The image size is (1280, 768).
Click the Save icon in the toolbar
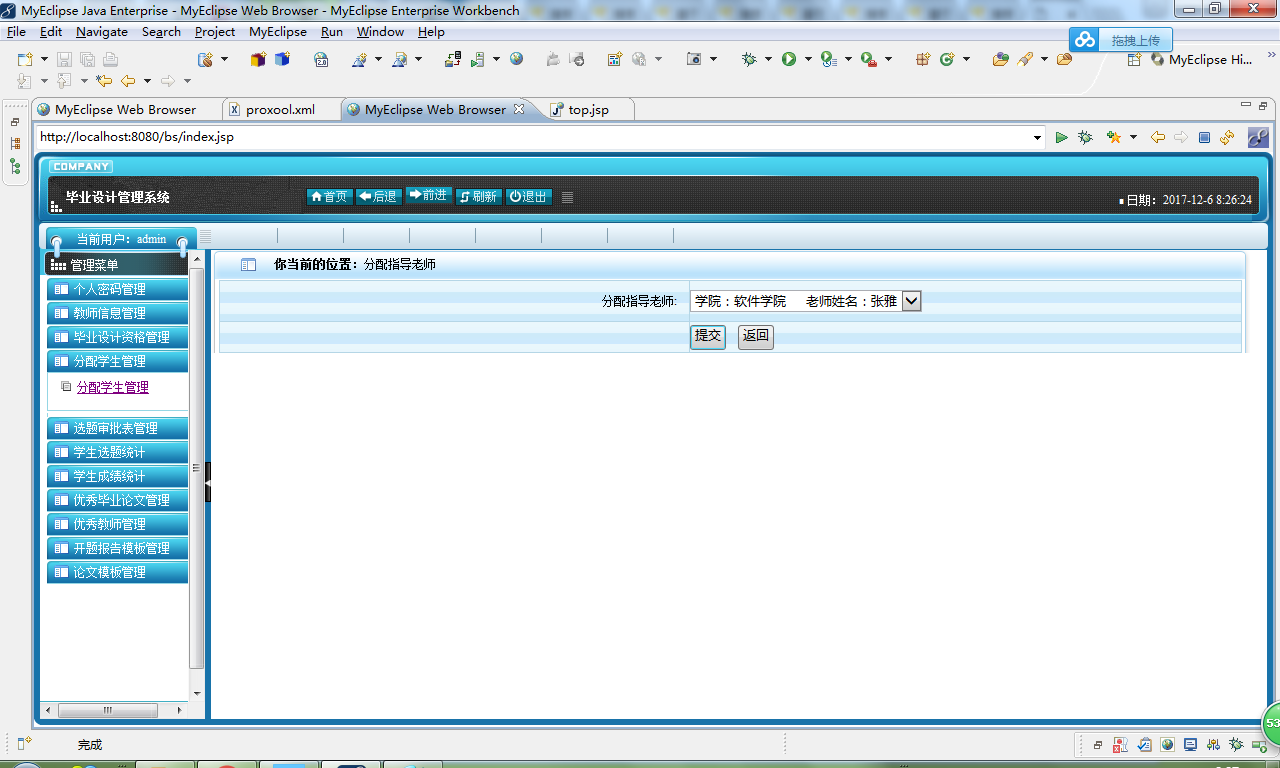(x=62, y=60)
